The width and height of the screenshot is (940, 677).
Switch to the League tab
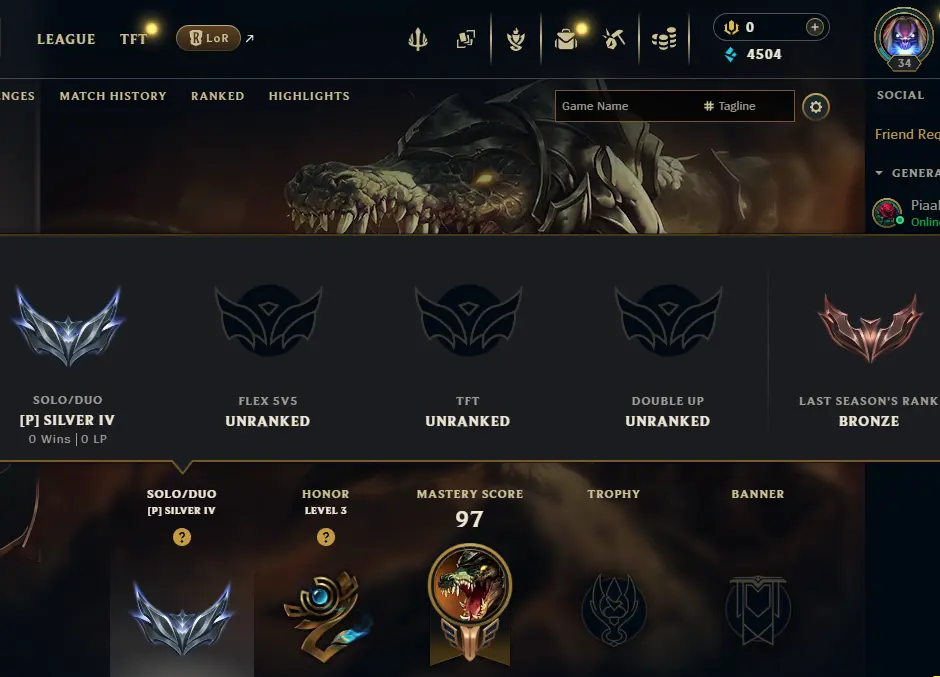(x=66, y=40)
